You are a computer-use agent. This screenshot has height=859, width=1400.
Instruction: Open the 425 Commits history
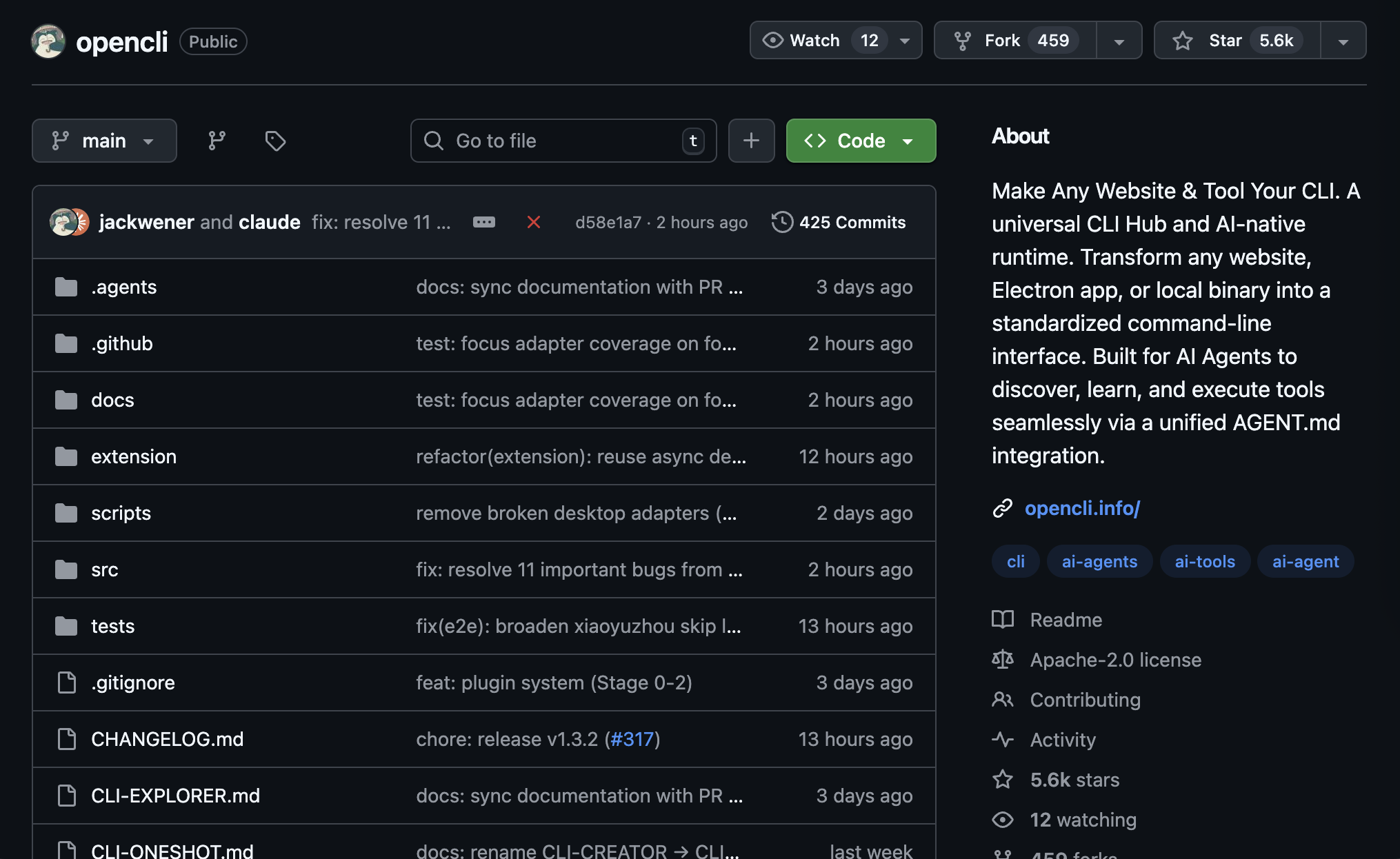[x=839, y=222]
